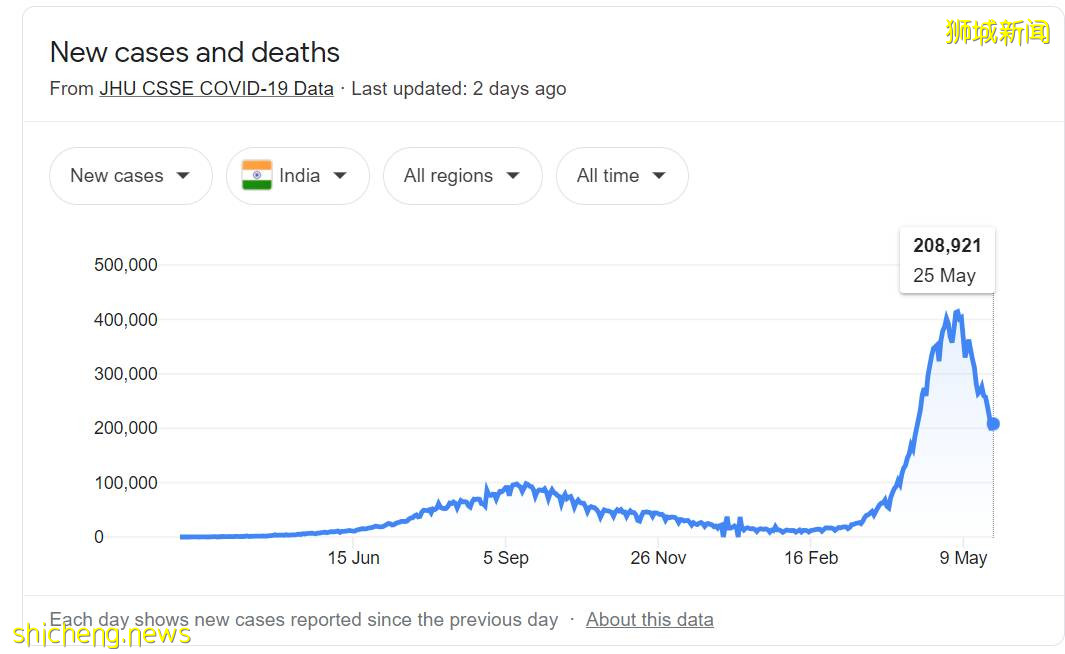The height and width of the screenshot is (654, 1065).
Task: Click the 208,921 tooltip for 25 May
Action: (x=946, y=260)
